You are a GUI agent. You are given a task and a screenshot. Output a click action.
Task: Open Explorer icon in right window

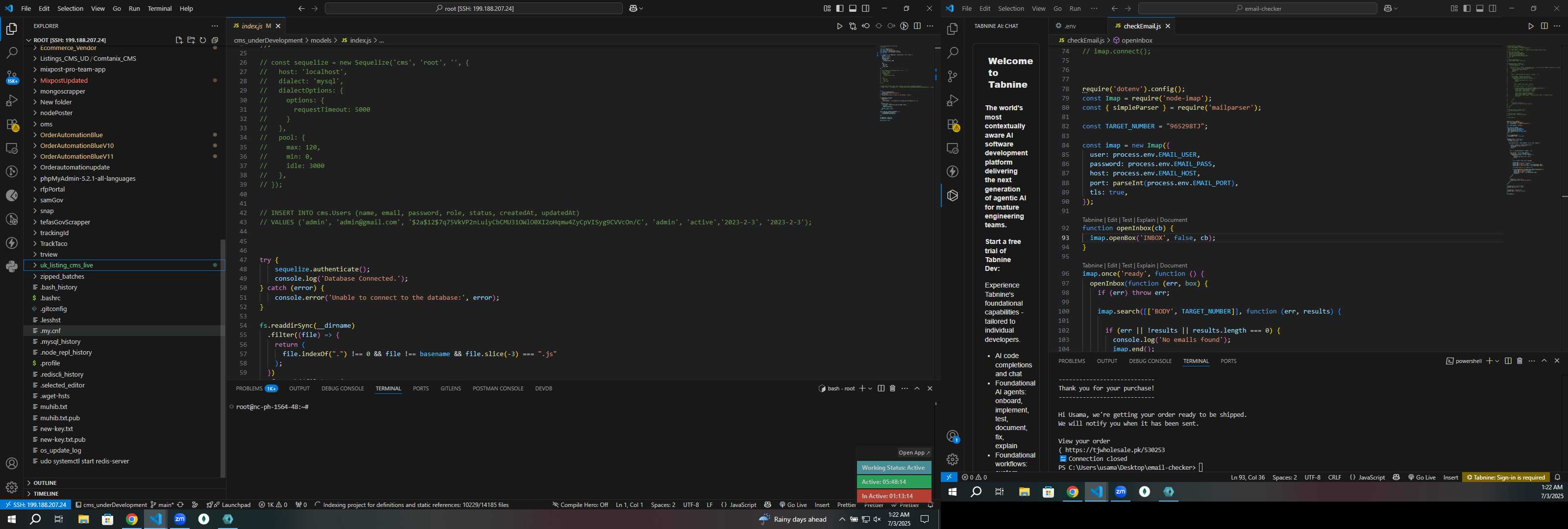[953, 29]
